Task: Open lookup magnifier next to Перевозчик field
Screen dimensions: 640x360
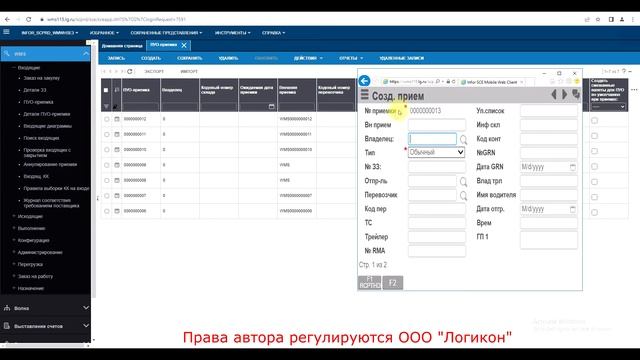Action: [x=463, y=196]
